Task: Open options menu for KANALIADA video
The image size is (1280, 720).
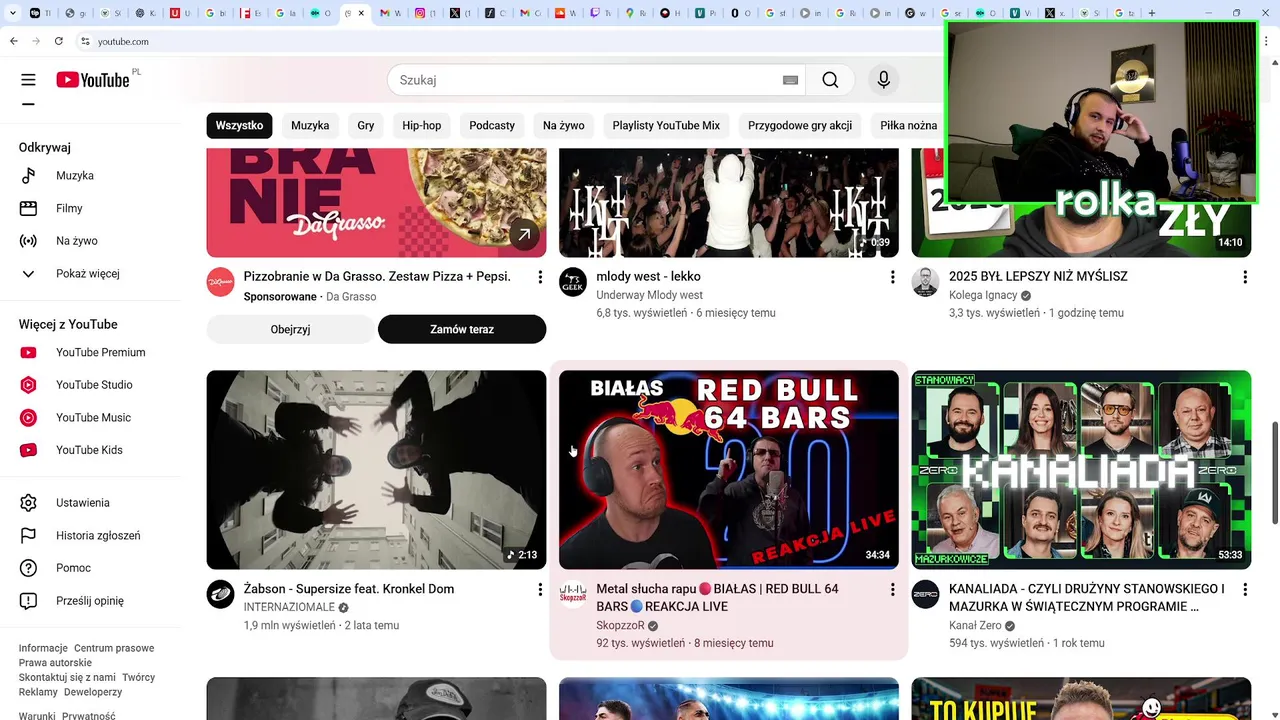Action: (1245, 590)
